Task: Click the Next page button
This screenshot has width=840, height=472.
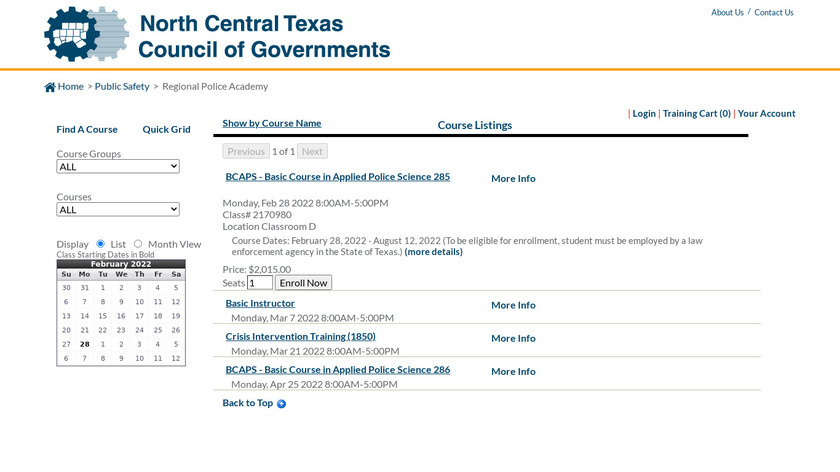Action: (312, 151)
